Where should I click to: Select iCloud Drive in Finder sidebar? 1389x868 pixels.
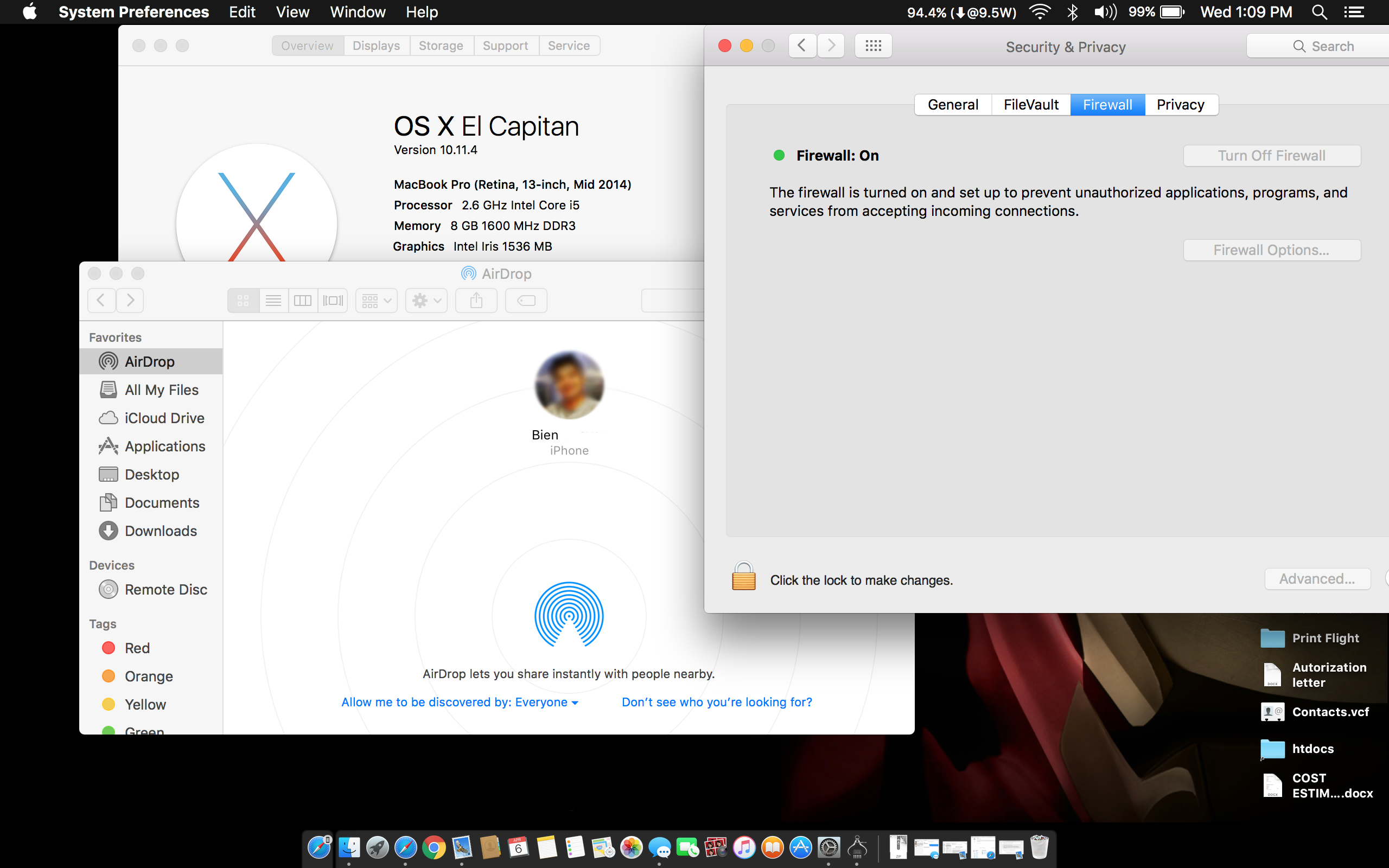[164, 418]
